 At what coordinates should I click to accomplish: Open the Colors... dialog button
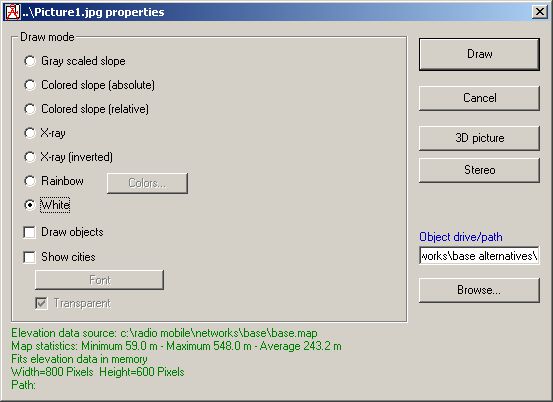(147, 183)
